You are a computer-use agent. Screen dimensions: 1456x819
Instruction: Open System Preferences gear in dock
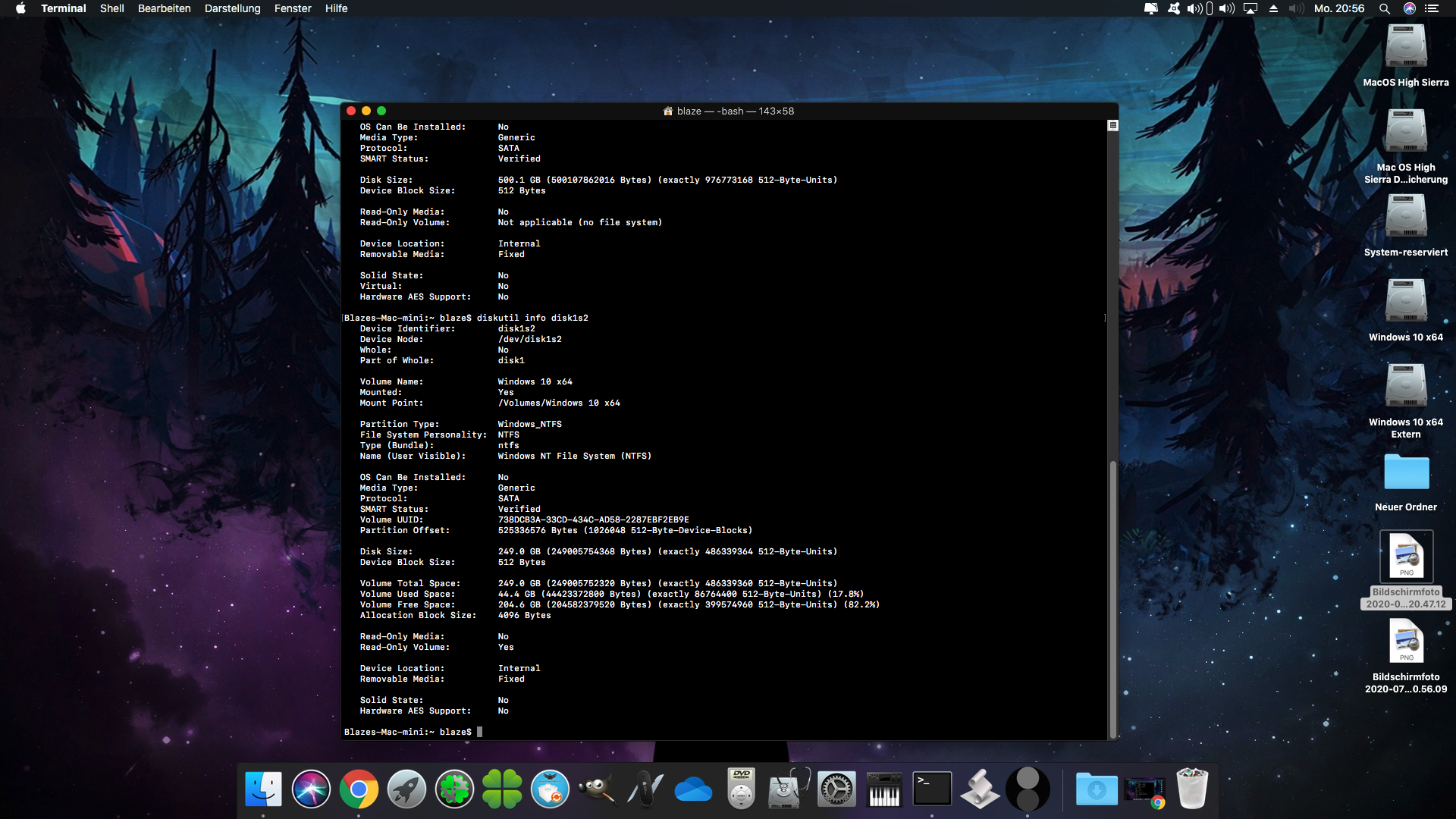pyautogui.click(x=836, y=789)
